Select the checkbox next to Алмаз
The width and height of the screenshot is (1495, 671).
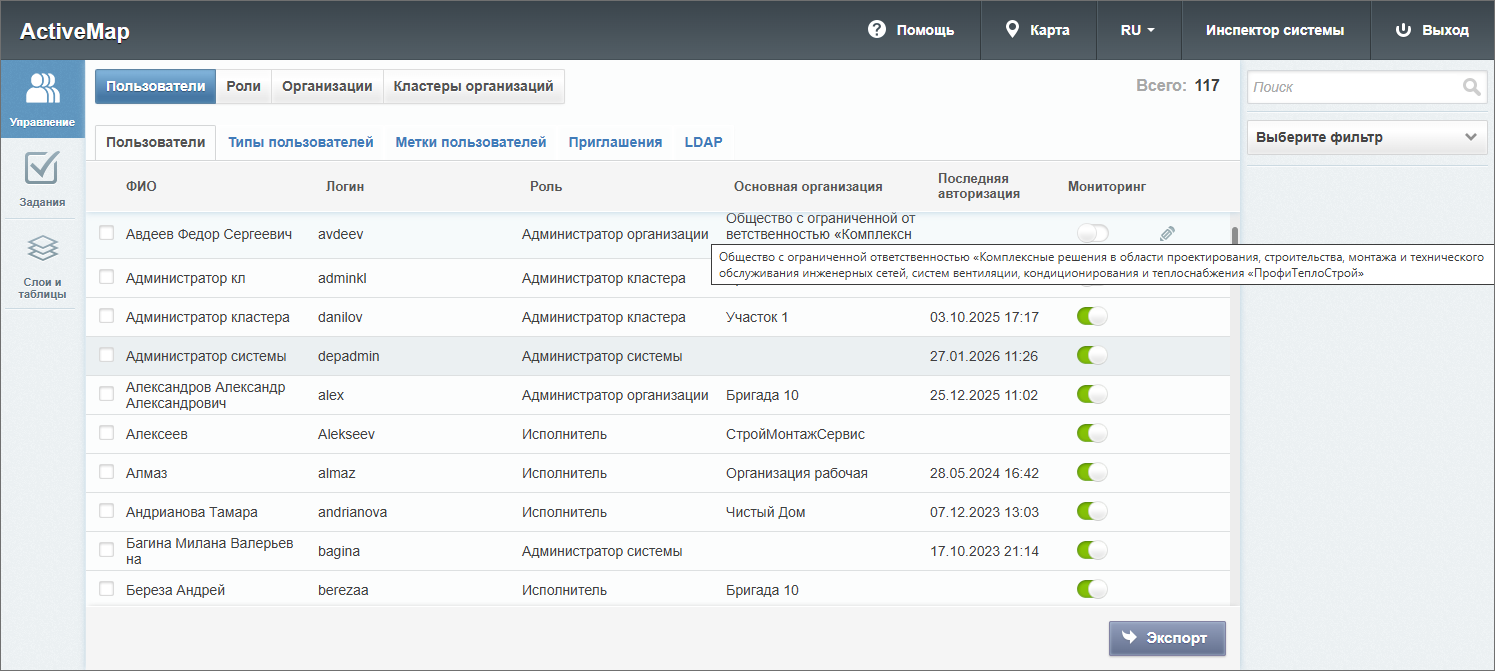[107, 473]
